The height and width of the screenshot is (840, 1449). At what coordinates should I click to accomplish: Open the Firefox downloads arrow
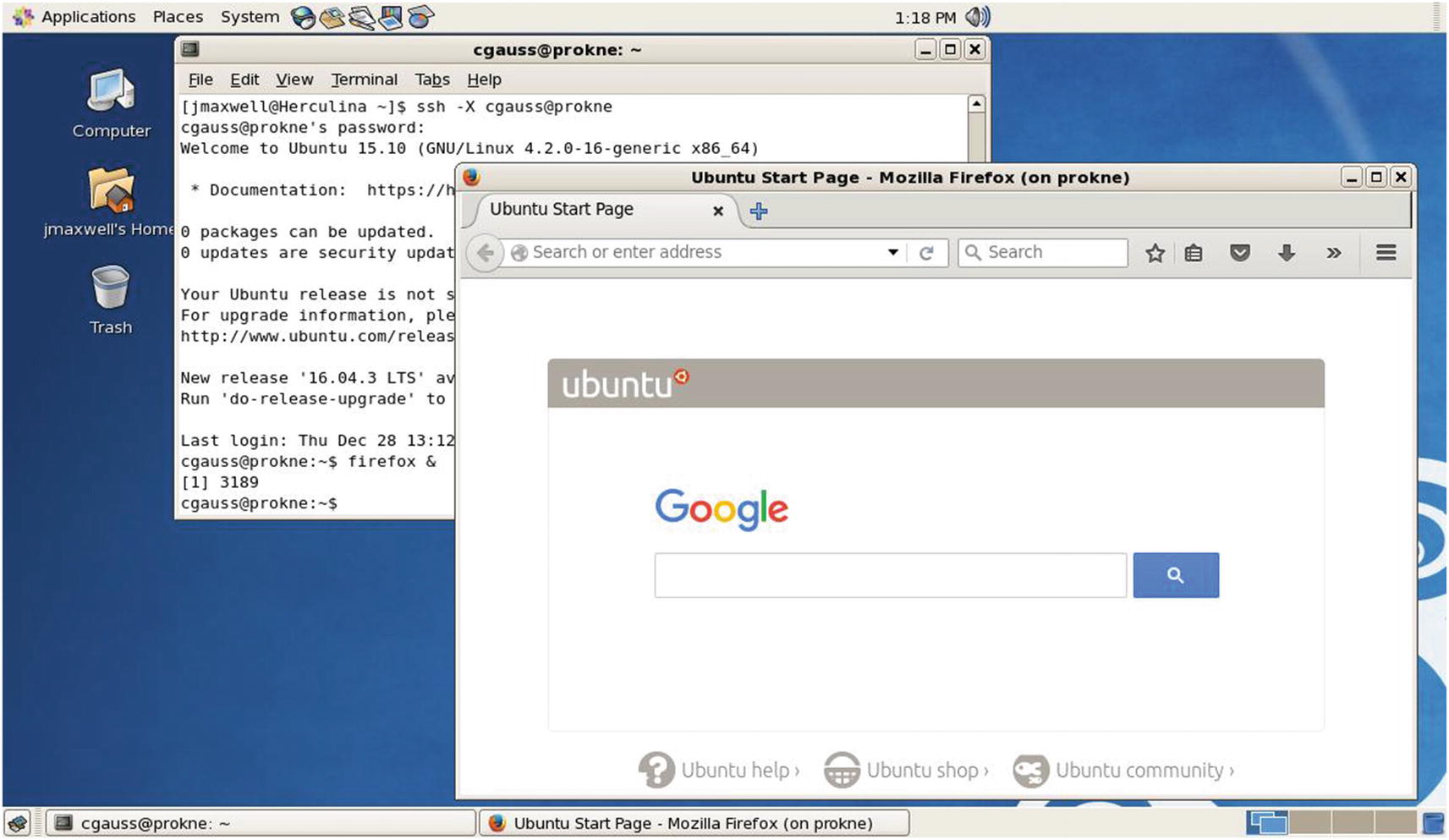click(x=1287, y=253)
